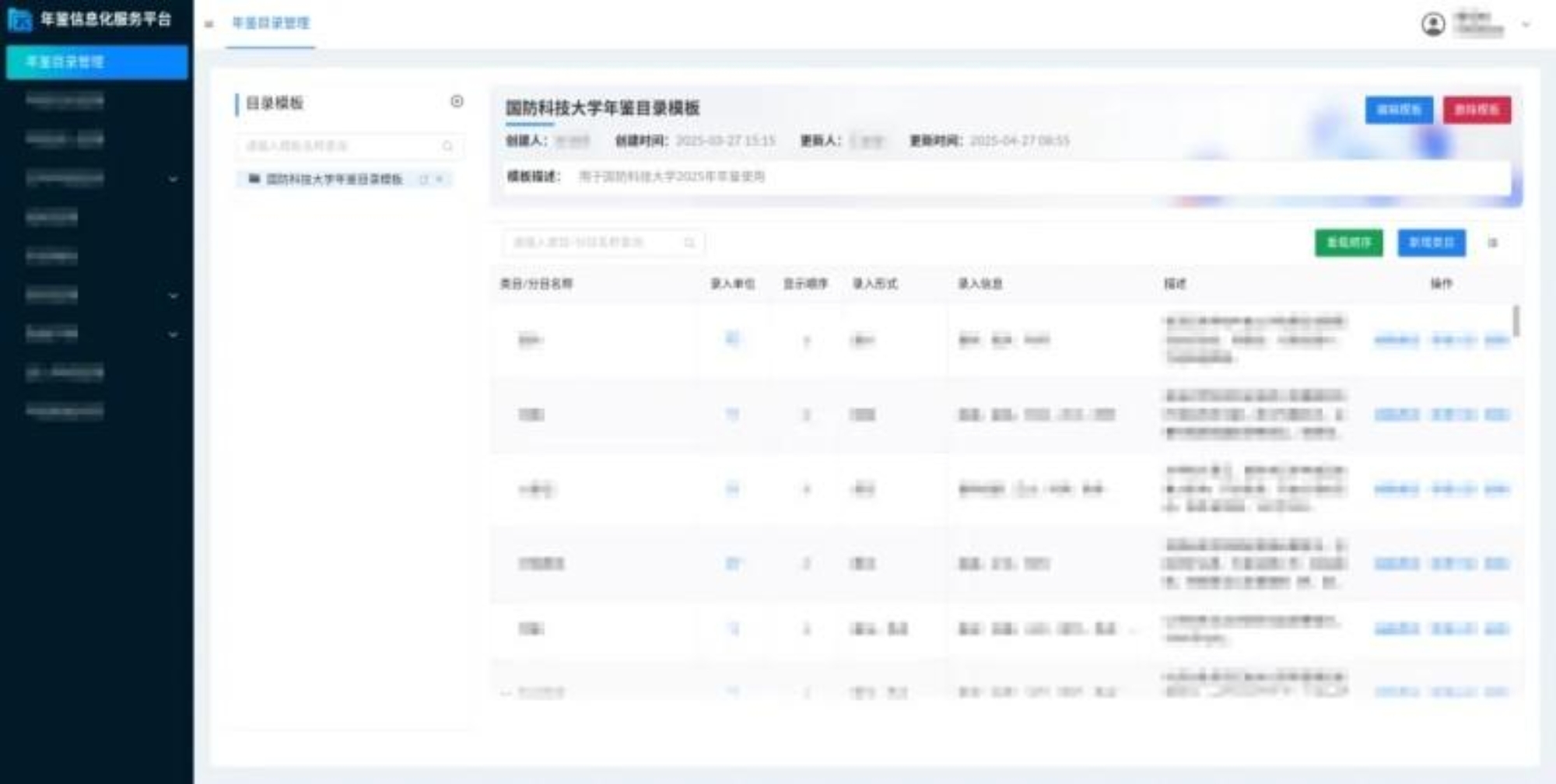This screenshot has height=784, width=1556.
Task: Click the green reorder button above the table
Action: point(1349,243)
